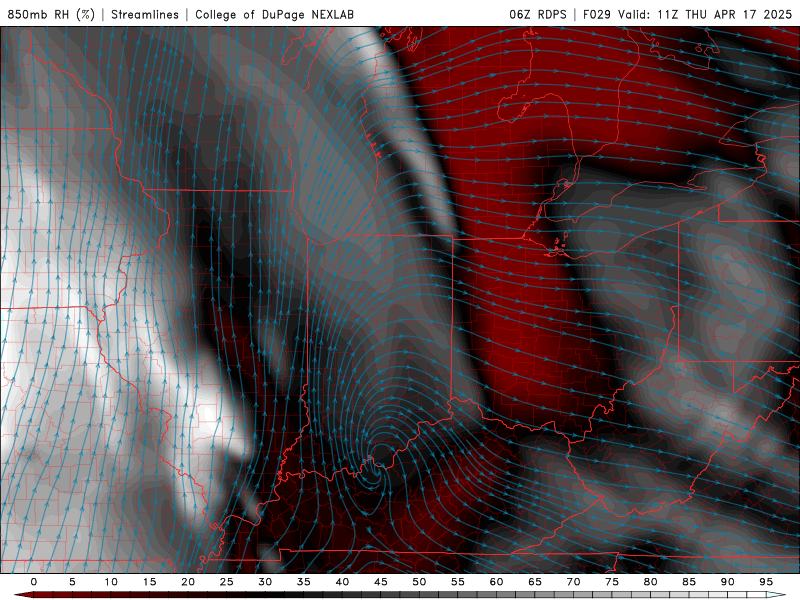
Task: Select the 'F029' forecast hour text
Action: tap(597, 14)
